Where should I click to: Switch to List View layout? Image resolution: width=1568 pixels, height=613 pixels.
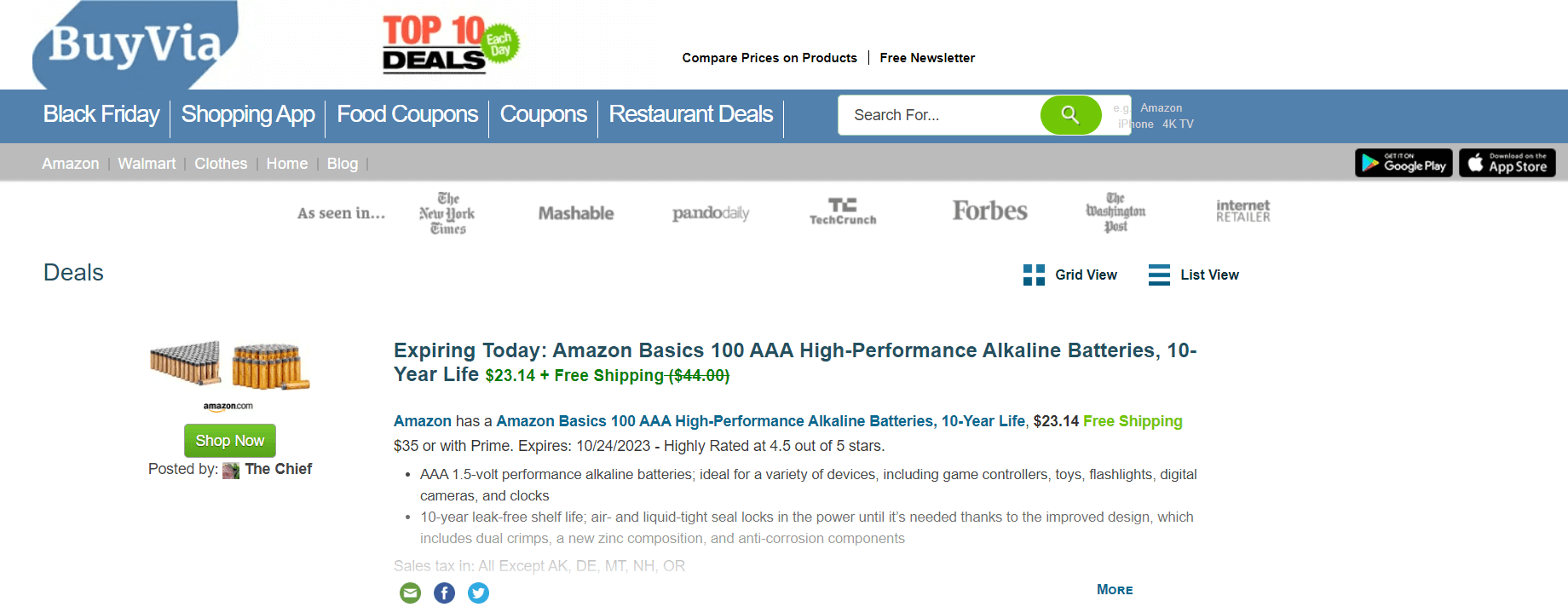pos(1193,275)
